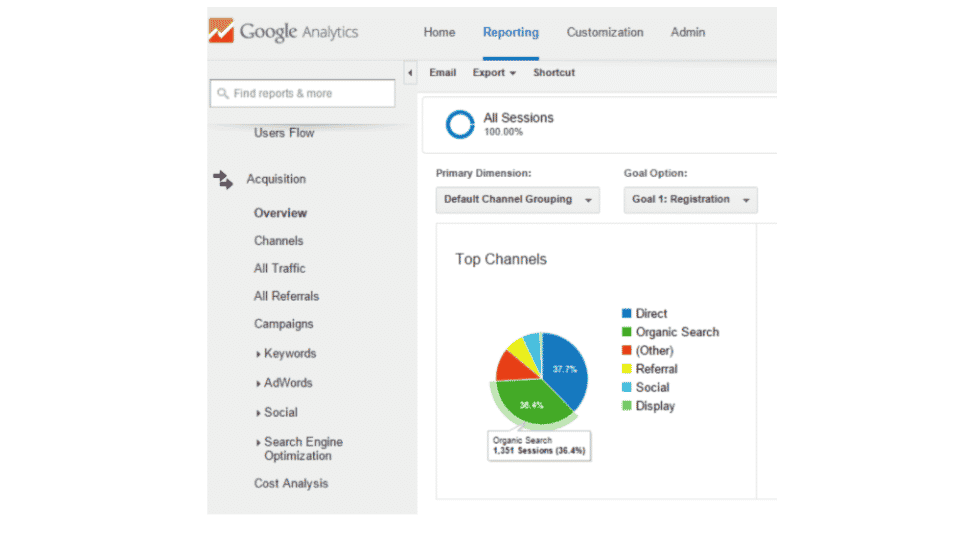The width and height of the screenshot is (960, 540).
Task: Click the All Sessions circle icon
Action: (460, 124)
